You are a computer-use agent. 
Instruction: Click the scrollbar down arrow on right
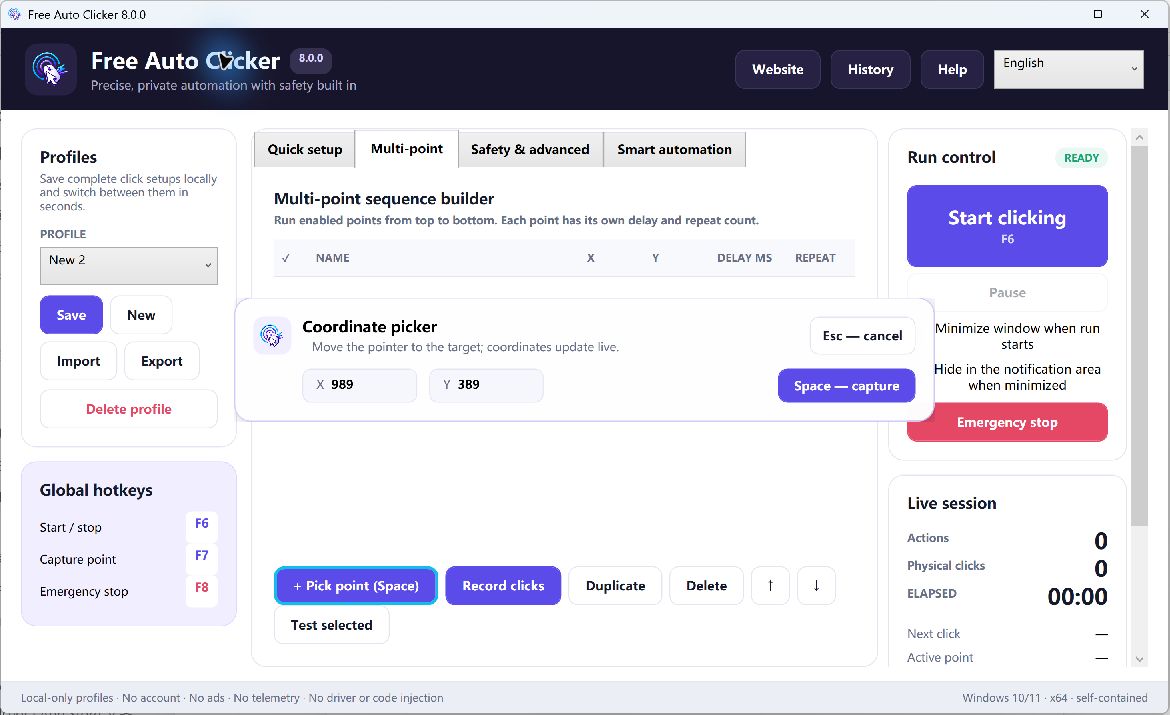pyautogui.click(x=1139, y=659)
